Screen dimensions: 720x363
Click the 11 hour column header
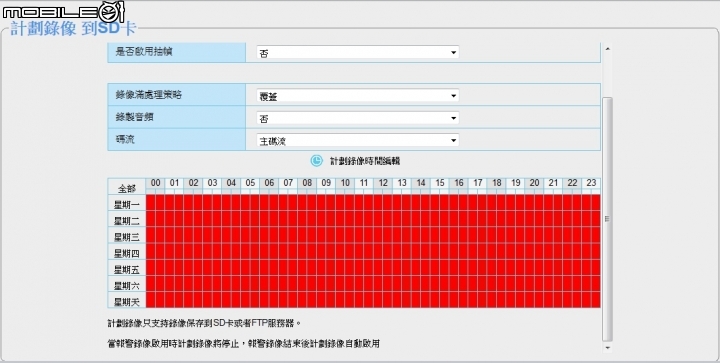pyautogui.click(x=364, y=183)
